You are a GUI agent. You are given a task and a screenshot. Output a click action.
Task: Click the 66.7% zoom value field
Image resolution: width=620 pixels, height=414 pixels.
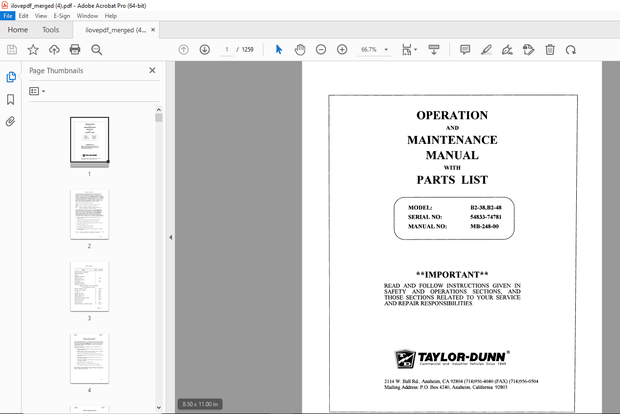369,50
